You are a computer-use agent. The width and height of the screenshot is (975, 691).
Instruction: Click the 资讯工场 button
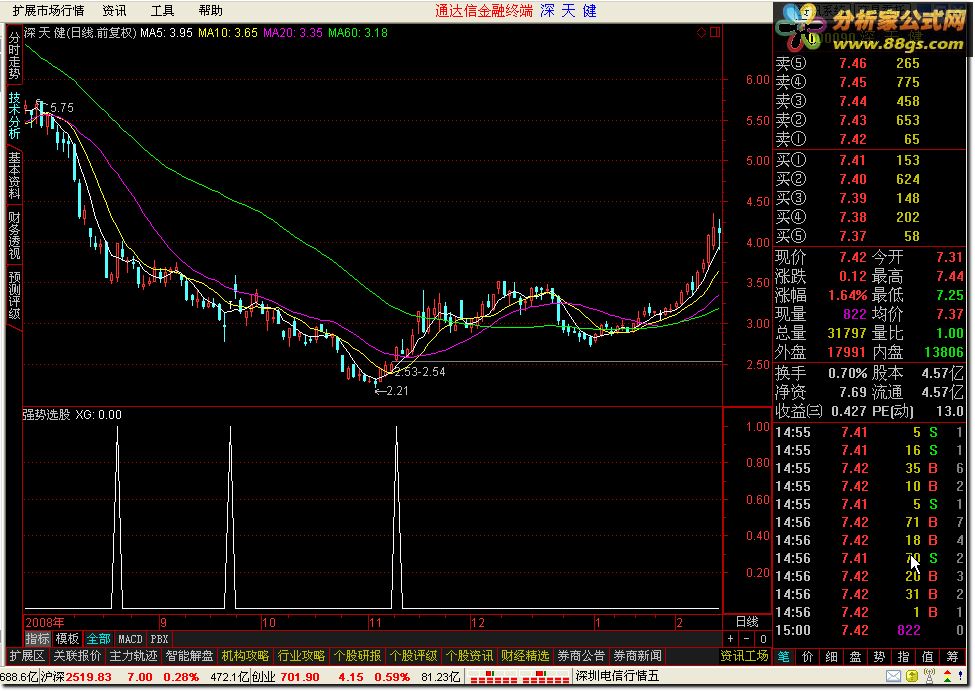pos(744,656)
